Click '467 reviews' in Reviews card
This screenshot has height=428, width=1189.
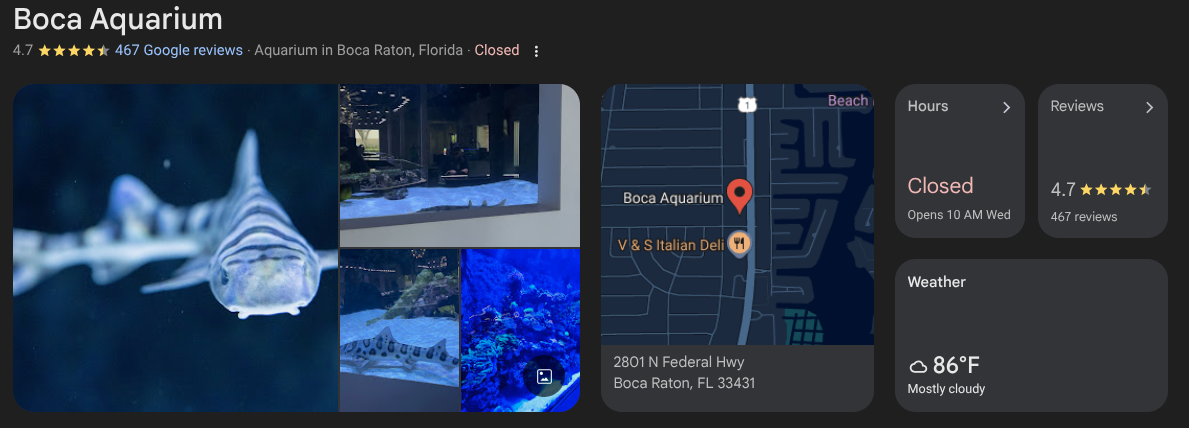pyautogui.click(x=1084, y=217)
